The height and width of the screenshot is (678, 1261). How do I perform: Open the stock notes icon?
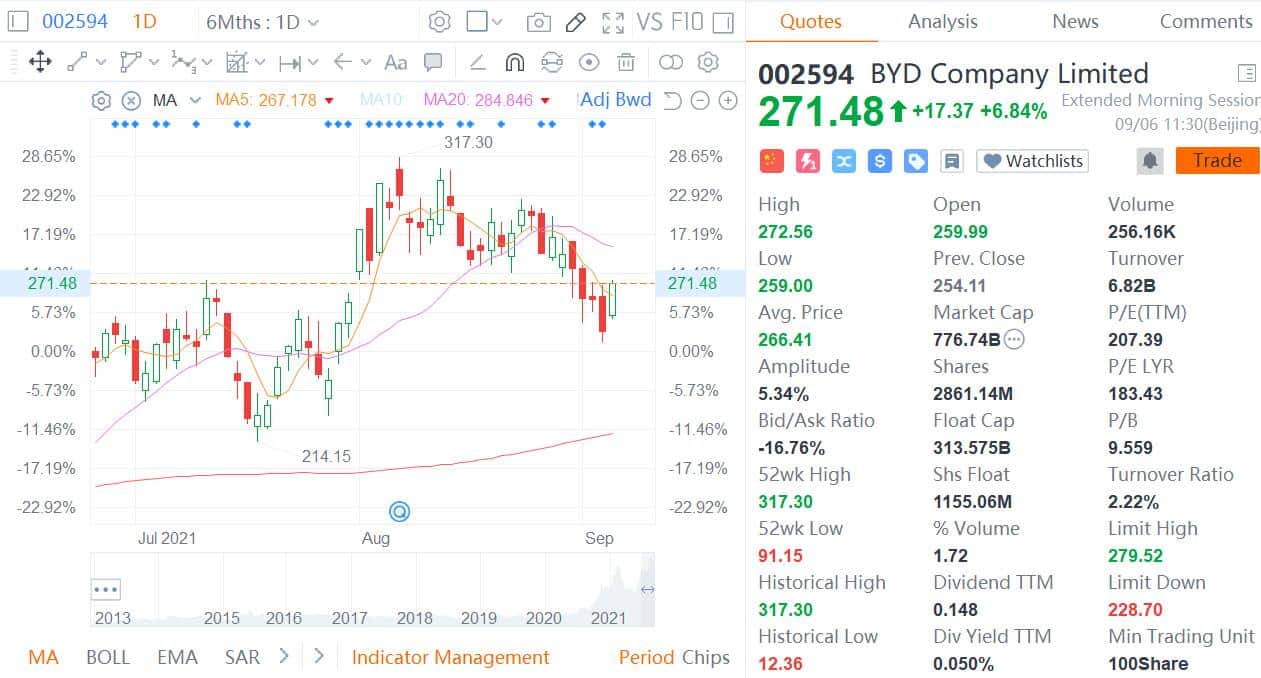tap(952, 161)
